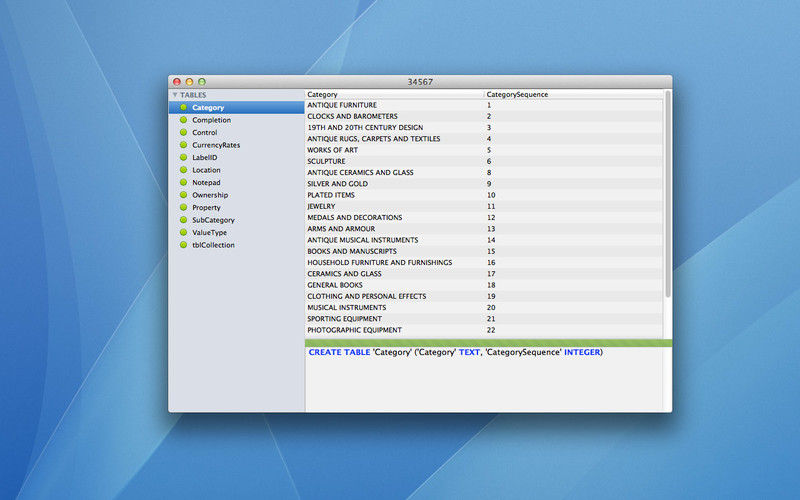
Task: Click the table's vertical scrollbar thumb
Action: pos(668,194)
